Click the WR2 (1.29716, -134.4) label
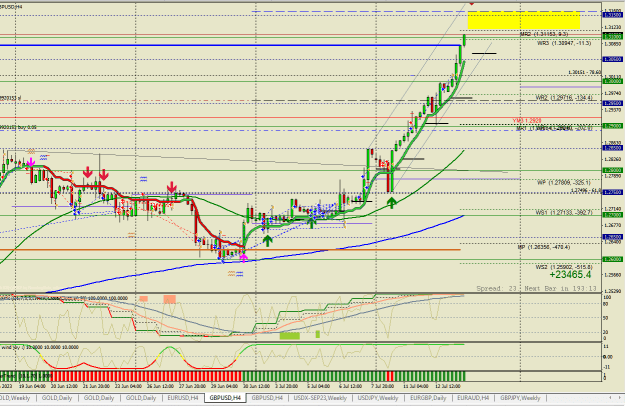This screenshot has height=406, width=625. click(564, 98)
